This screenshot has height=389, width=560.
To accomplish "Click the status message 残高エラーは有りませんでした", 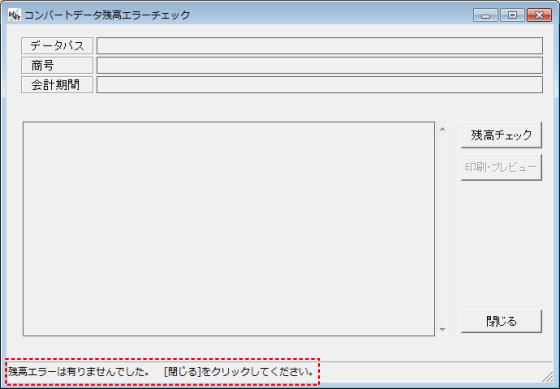I will click(78, 372).
